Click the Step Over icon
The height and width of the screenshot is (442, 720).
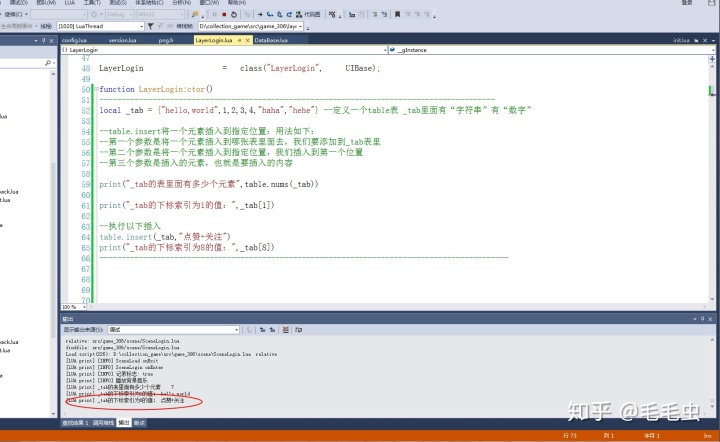[x=279, y=15]
